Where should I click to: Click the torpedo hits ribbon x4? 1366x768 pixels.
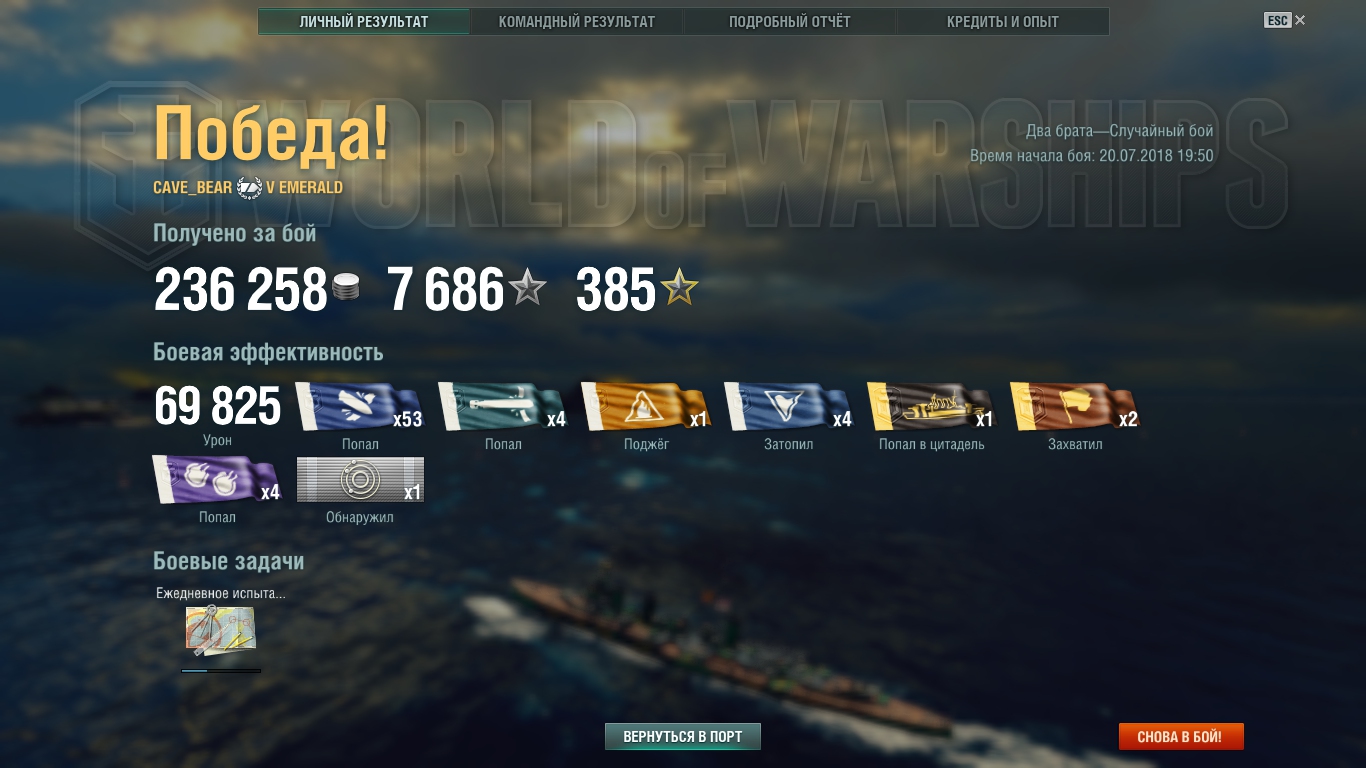coord(503,406)
